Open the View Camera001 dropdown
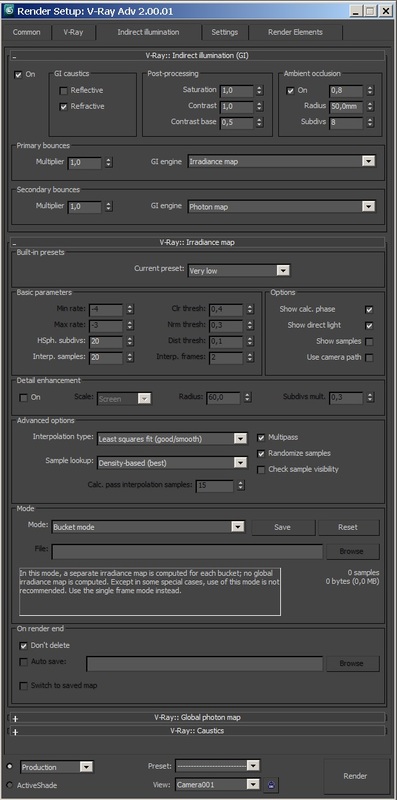Viewport: 397px width, 800px height. point(217,785)
